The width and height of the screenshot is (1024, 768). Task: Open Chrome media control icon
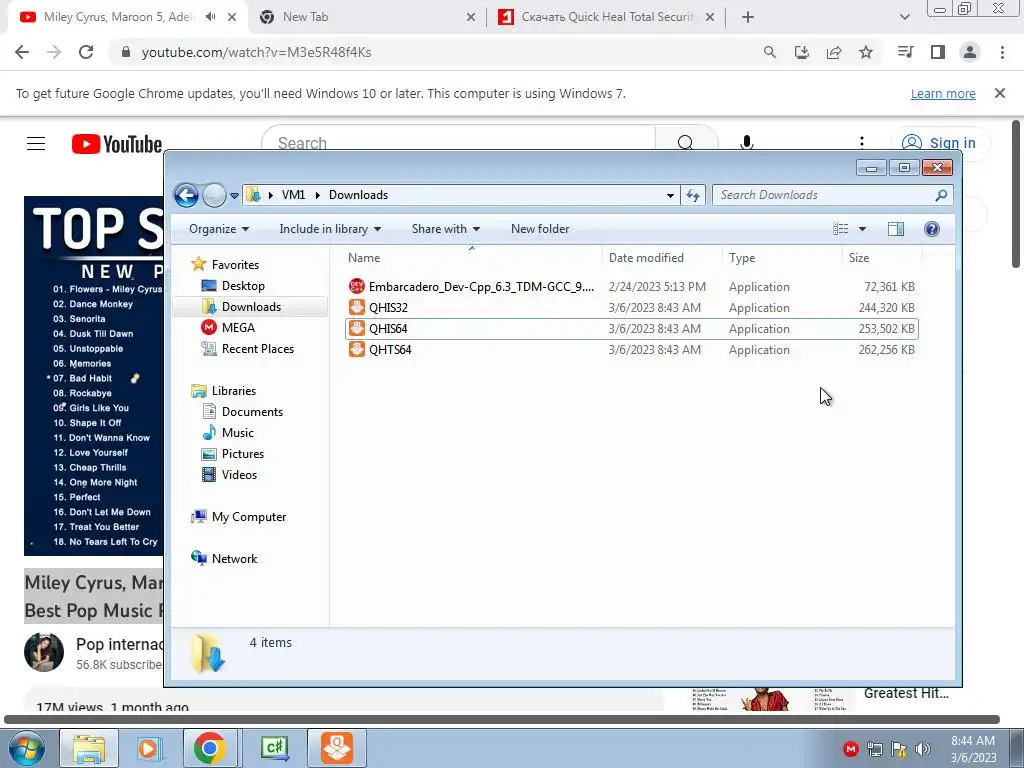[905, 52]
